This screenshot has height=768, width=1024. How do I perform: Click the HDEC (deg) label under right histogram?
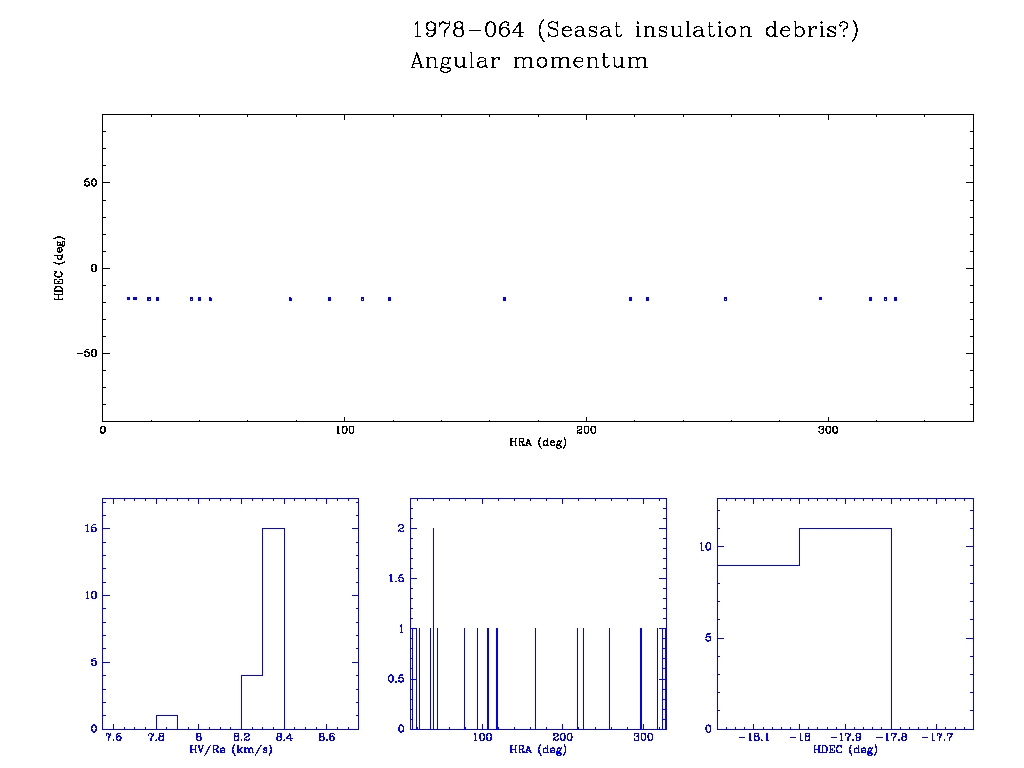coord(845,749)
